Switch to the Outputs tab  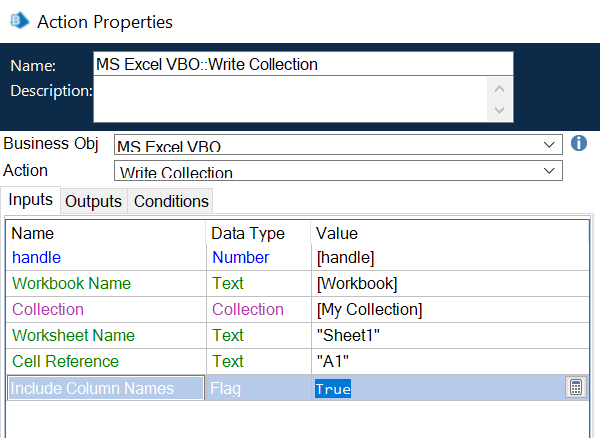(93, 201)
